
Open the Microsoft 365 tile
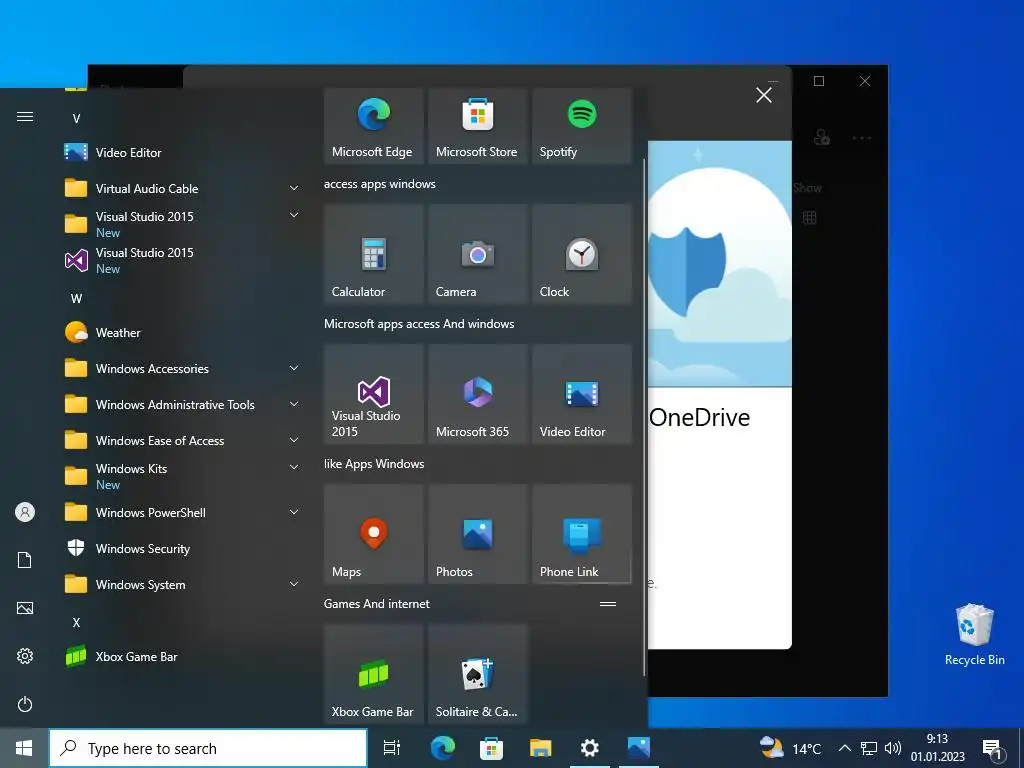click(477, 394)
